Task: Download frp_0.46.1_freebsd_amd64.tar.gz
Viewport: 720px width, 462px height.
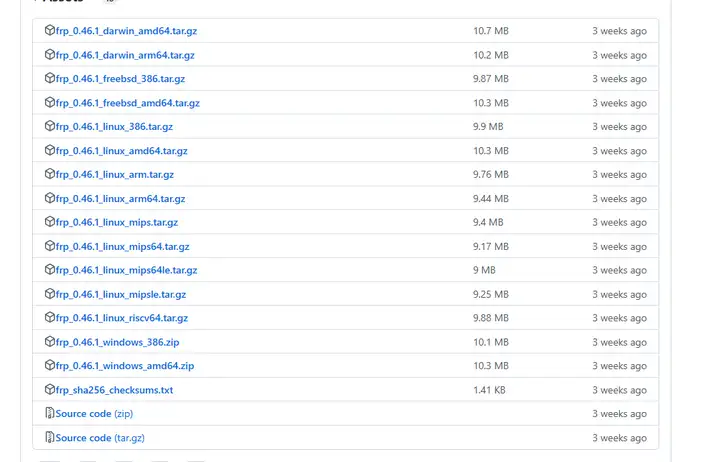Action: point(128,103)
